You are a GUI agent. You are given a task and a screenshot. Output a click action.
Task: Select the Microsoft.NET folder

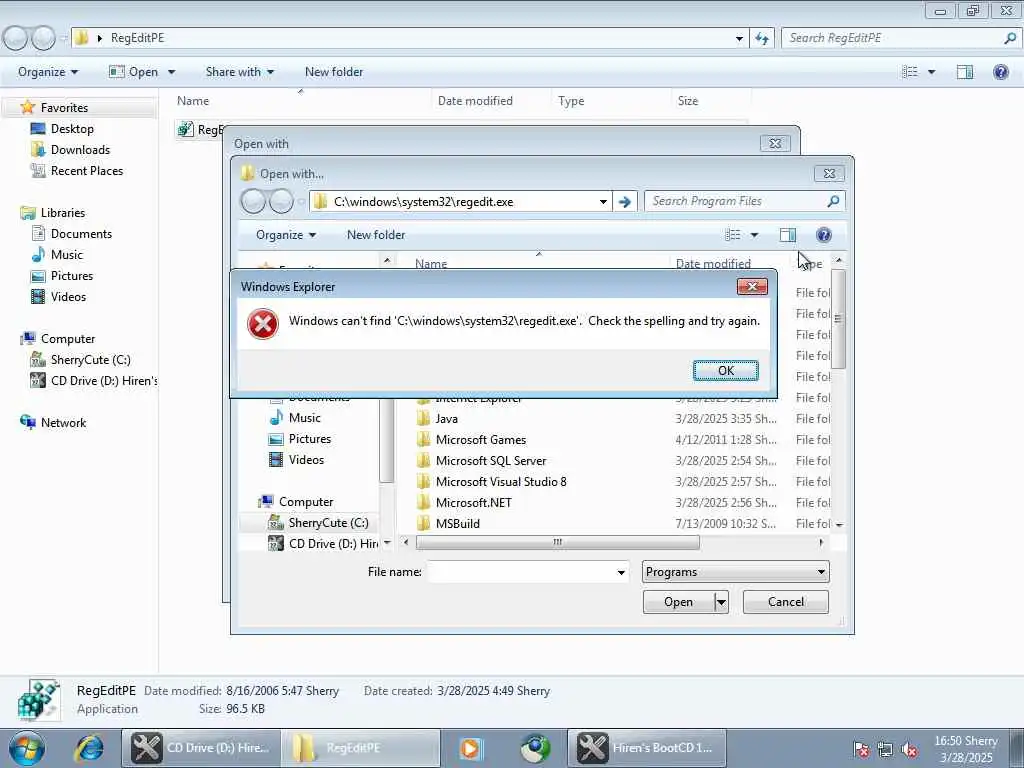coord(473,502)
